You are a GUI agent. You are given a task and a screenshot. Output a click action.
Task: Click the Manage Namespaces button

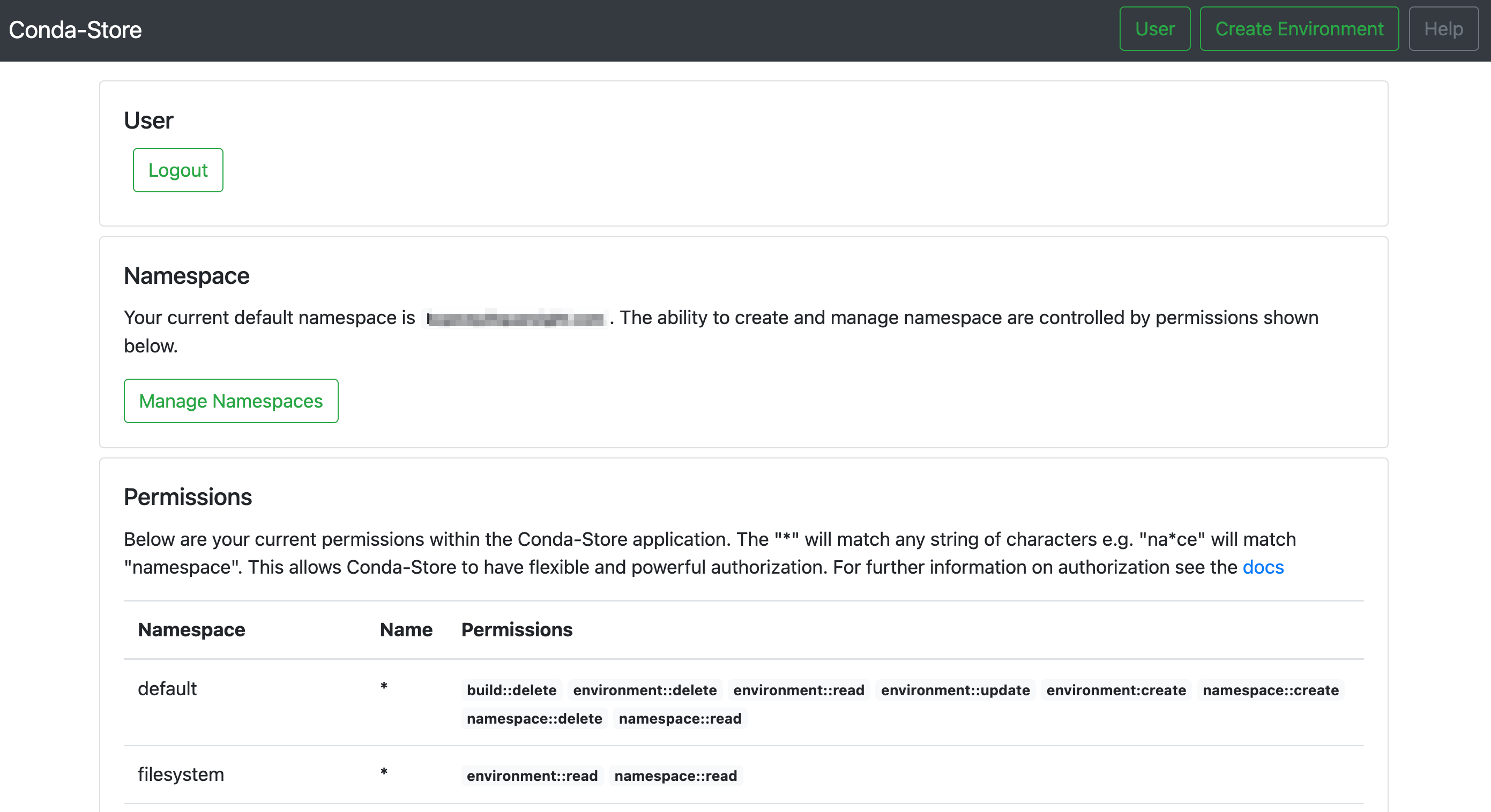pos(230,401)
